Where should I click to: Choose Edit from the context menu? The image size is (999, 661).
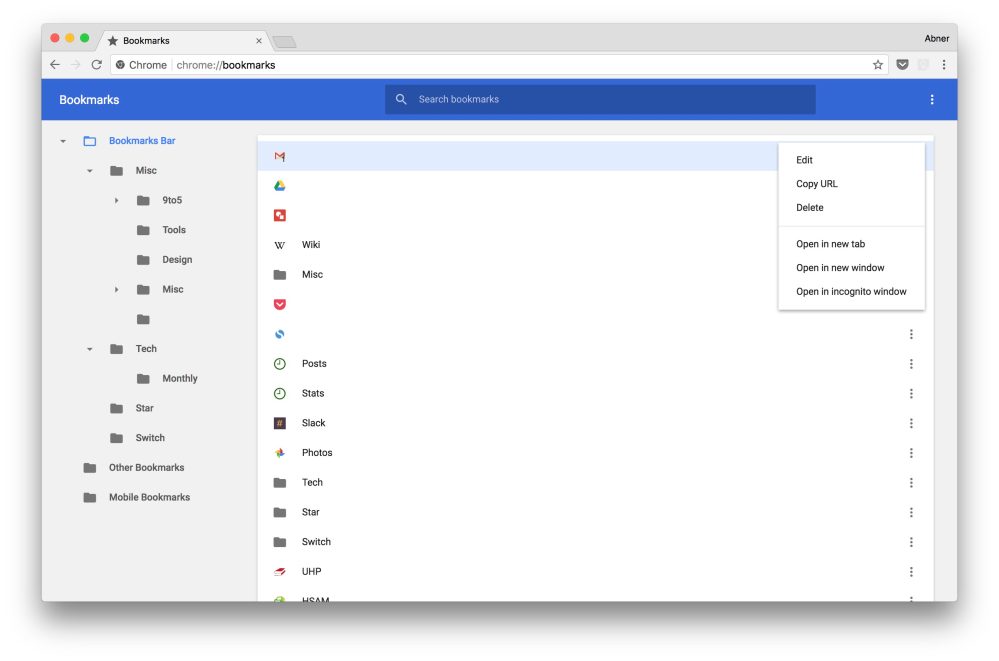[804, 160]
